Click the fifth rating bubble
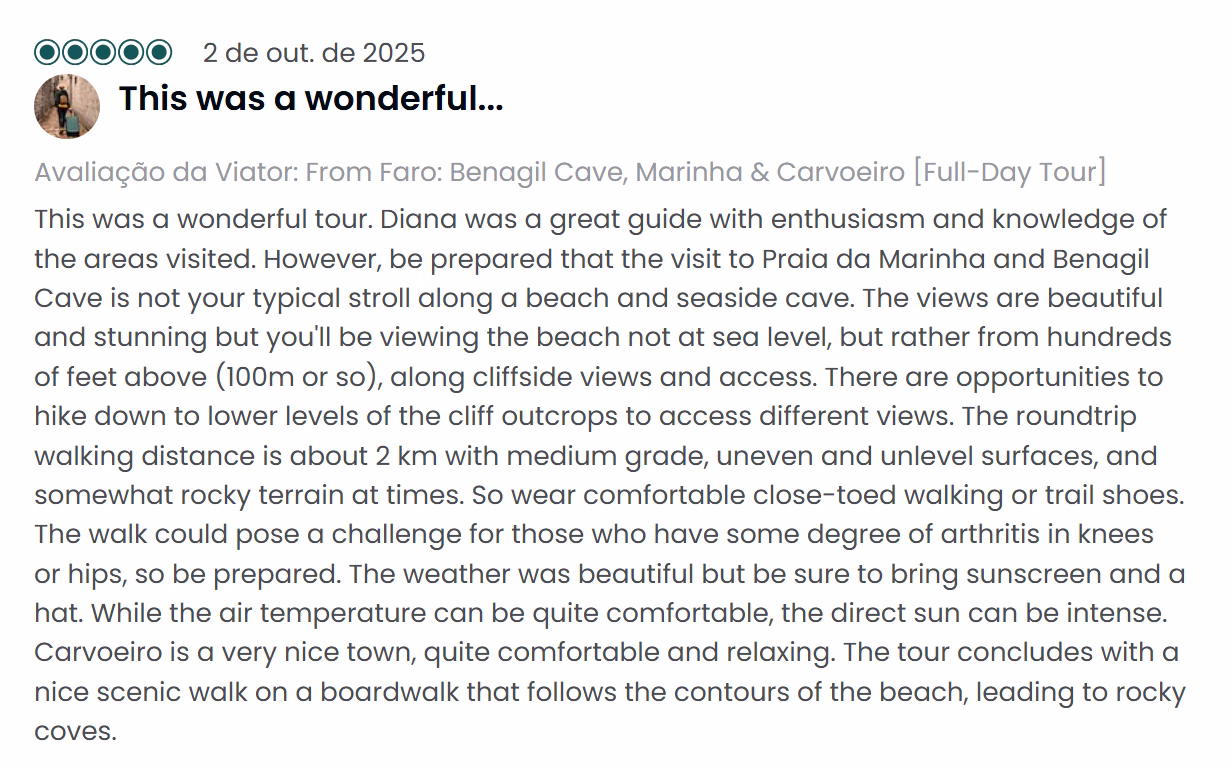 (159, 52)
